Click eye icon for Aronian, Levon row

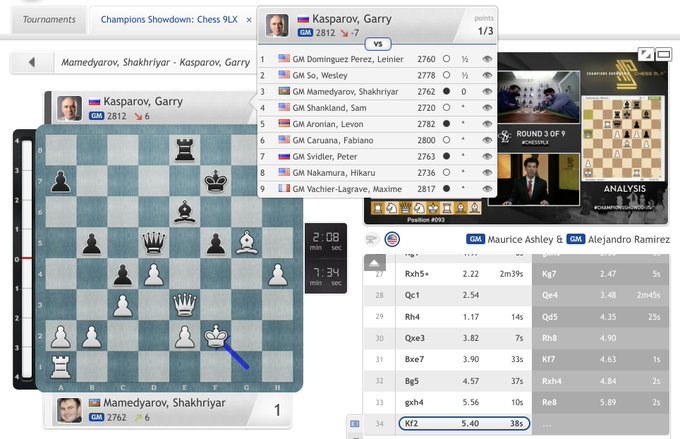[x=487, y=124]
